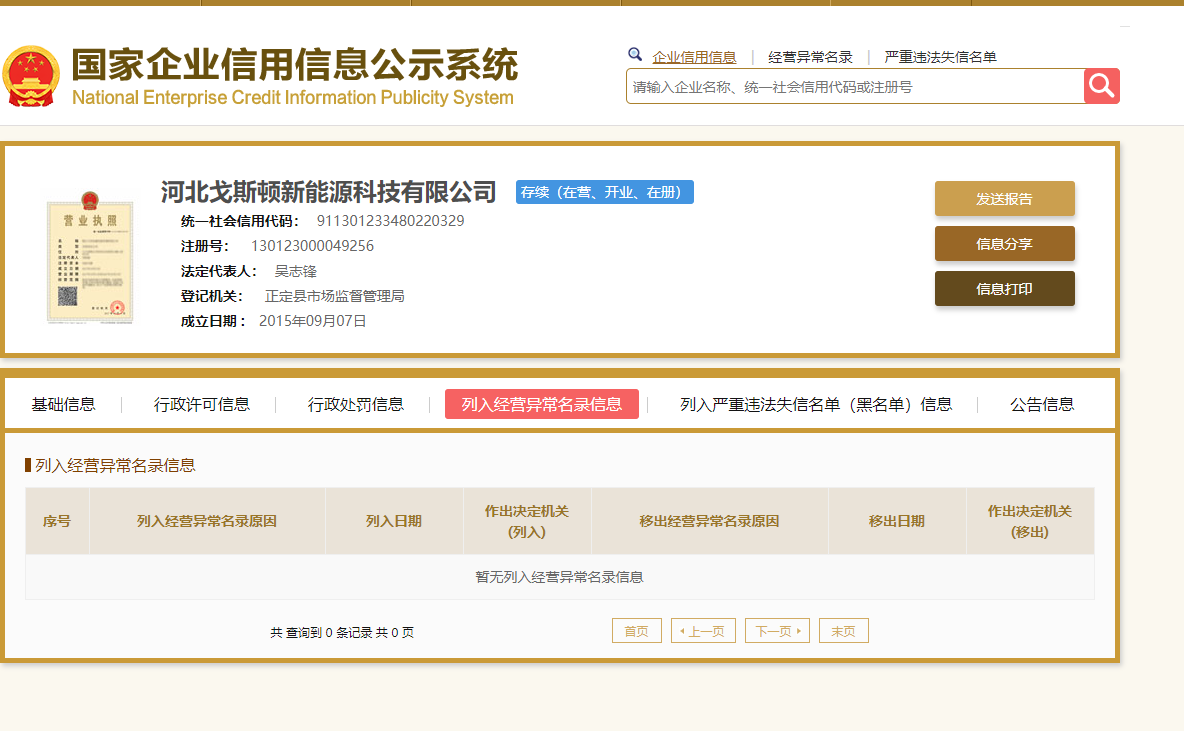Open the 列入严重违法失信名单(黑名单)信息 tab
The width and height of the screenshot is (1184, 731).
pos(816,404)
